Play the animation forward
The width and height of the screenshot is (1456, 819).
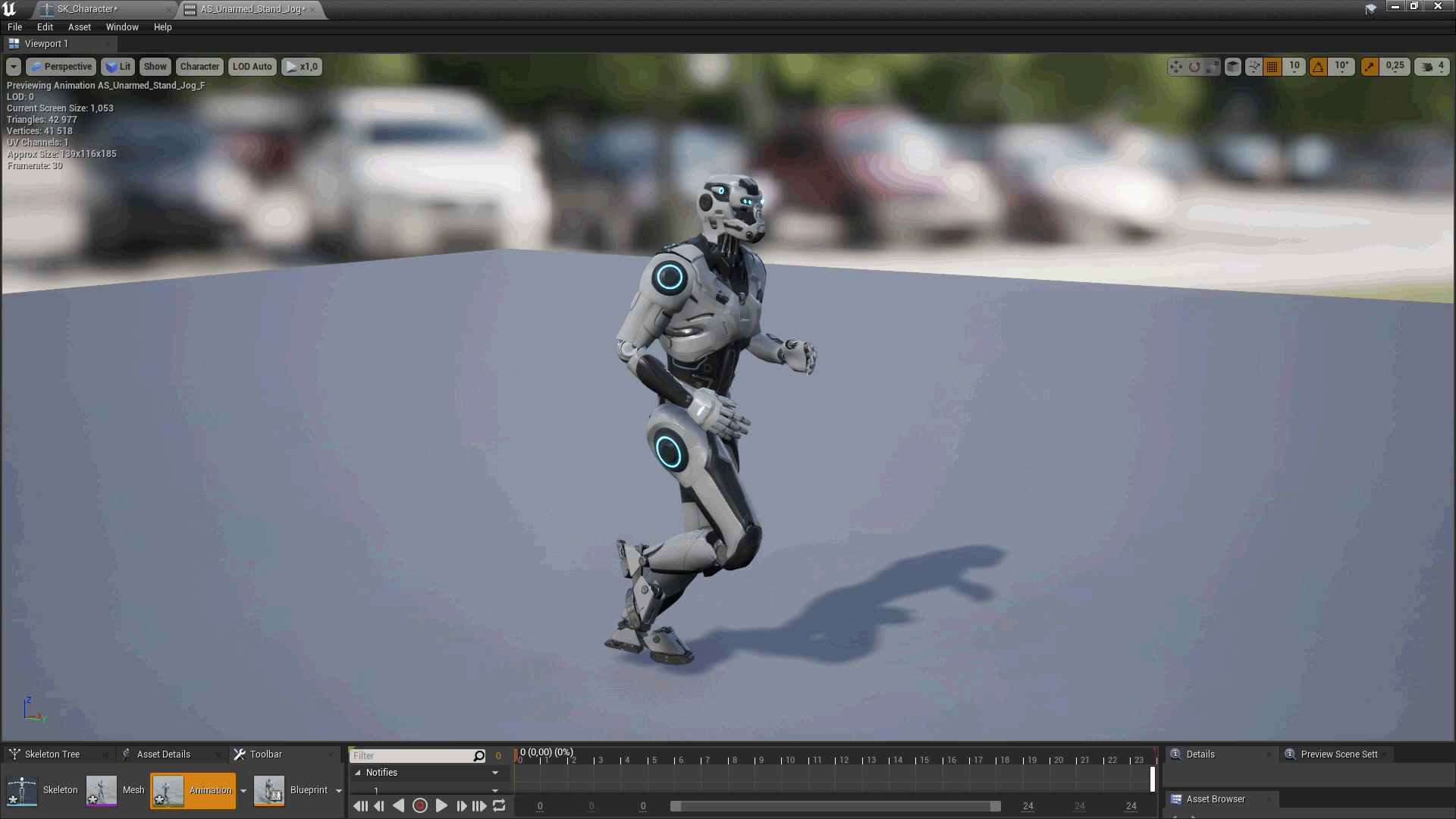point(441,806)
